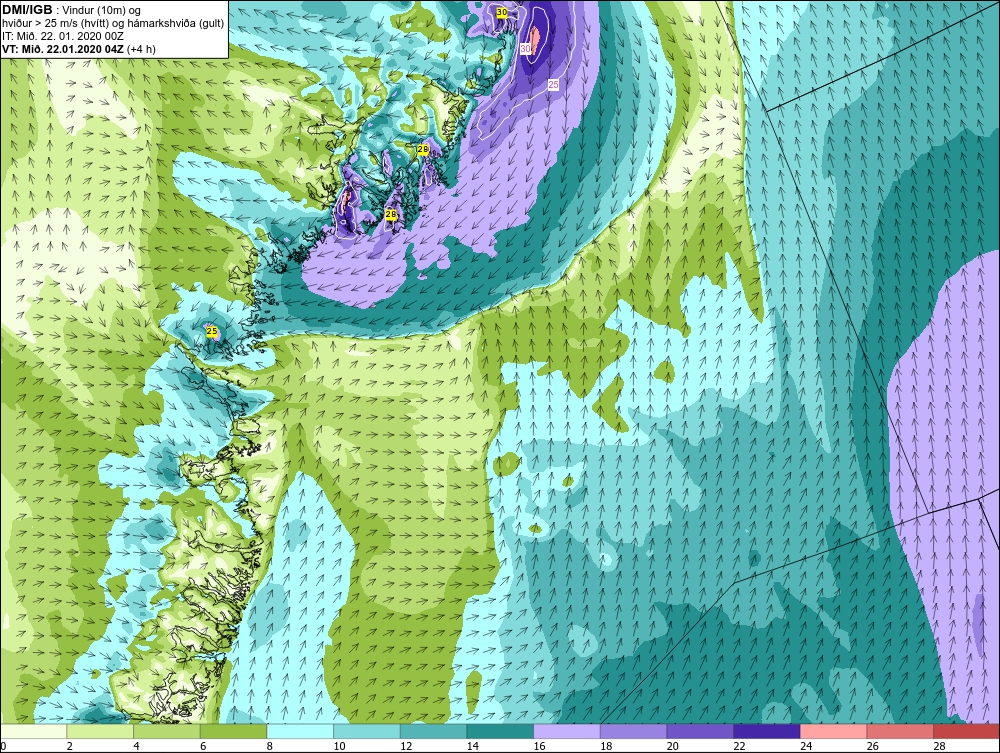This screenshot has width=1000, height=753.
Task: Choose the 10–12 m/s aqua legend swatch
Action: tap(367, 731)
